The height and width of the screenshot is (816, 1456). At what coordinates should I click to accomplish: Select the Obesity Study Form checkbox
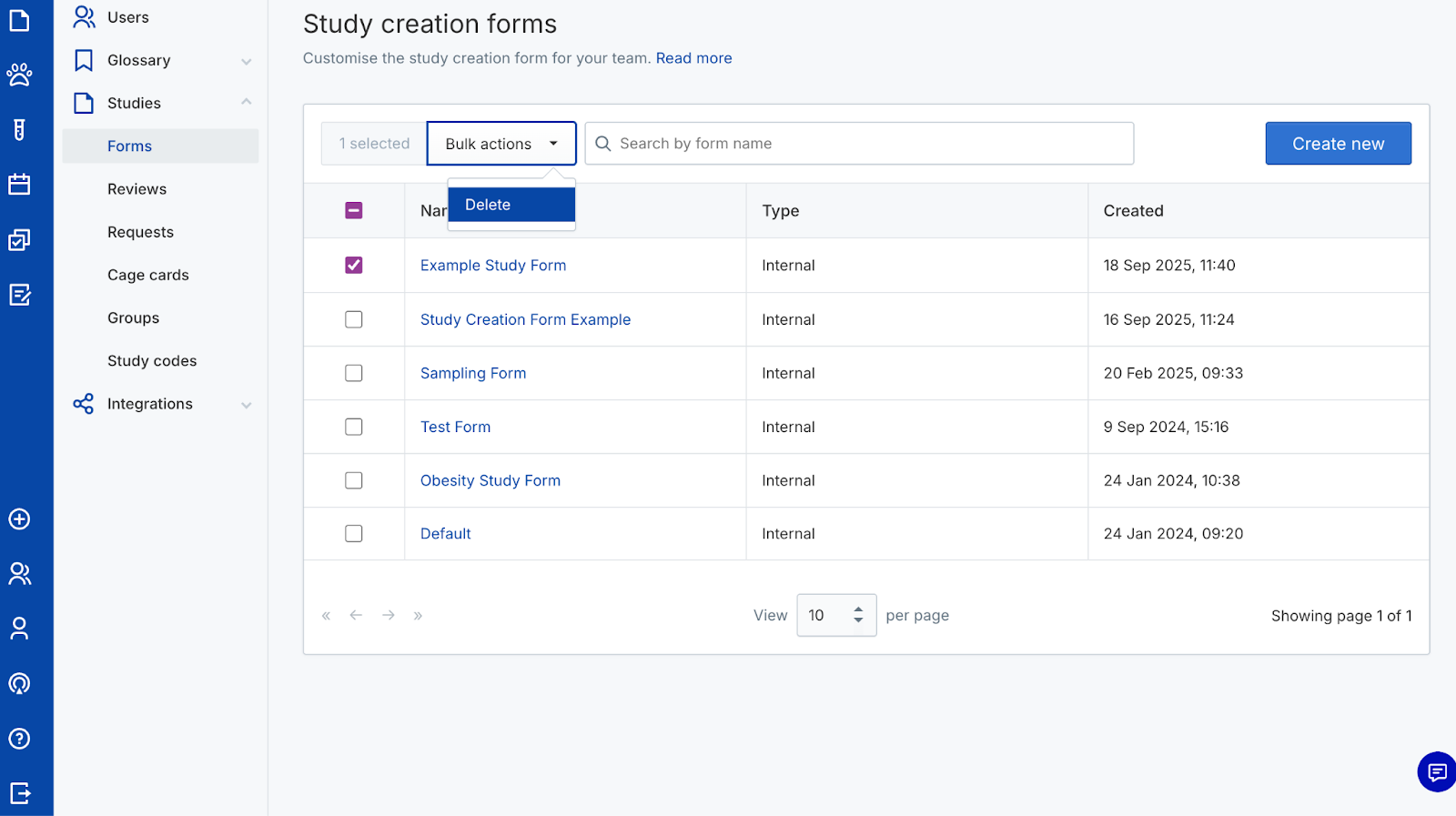[x=354, y=480]
